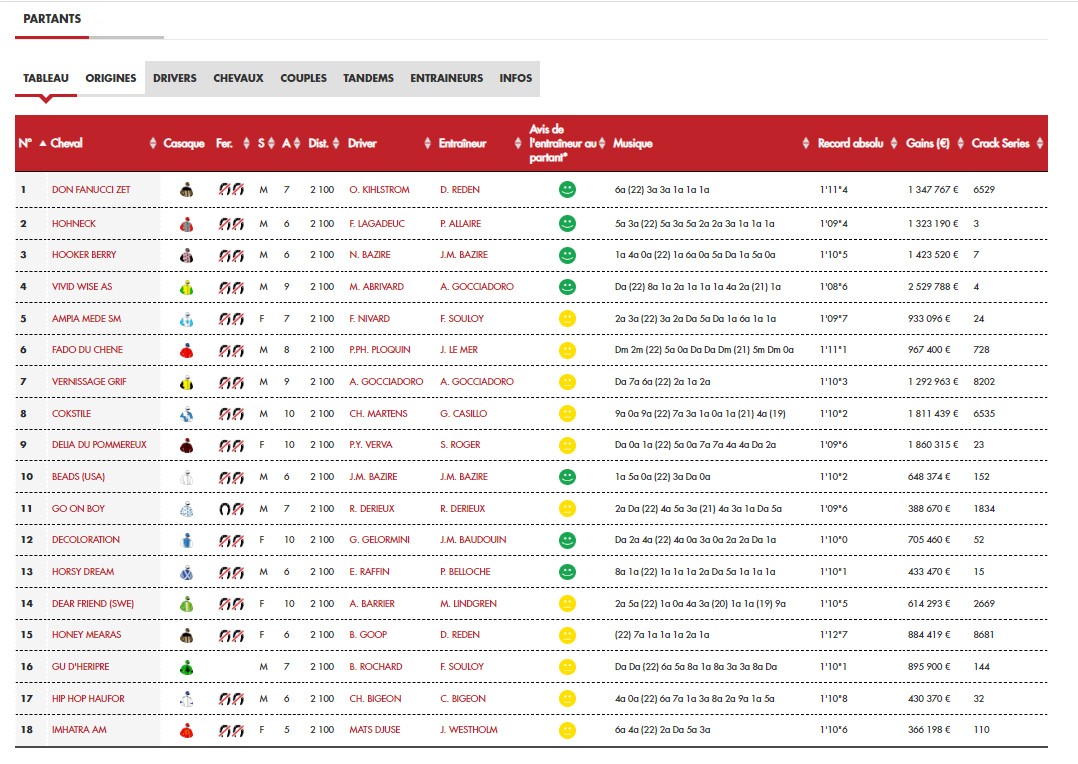1078x764 pixels.
Task: Click horseshoe icons in HORSY DREAM row
Action: [231, 572]
